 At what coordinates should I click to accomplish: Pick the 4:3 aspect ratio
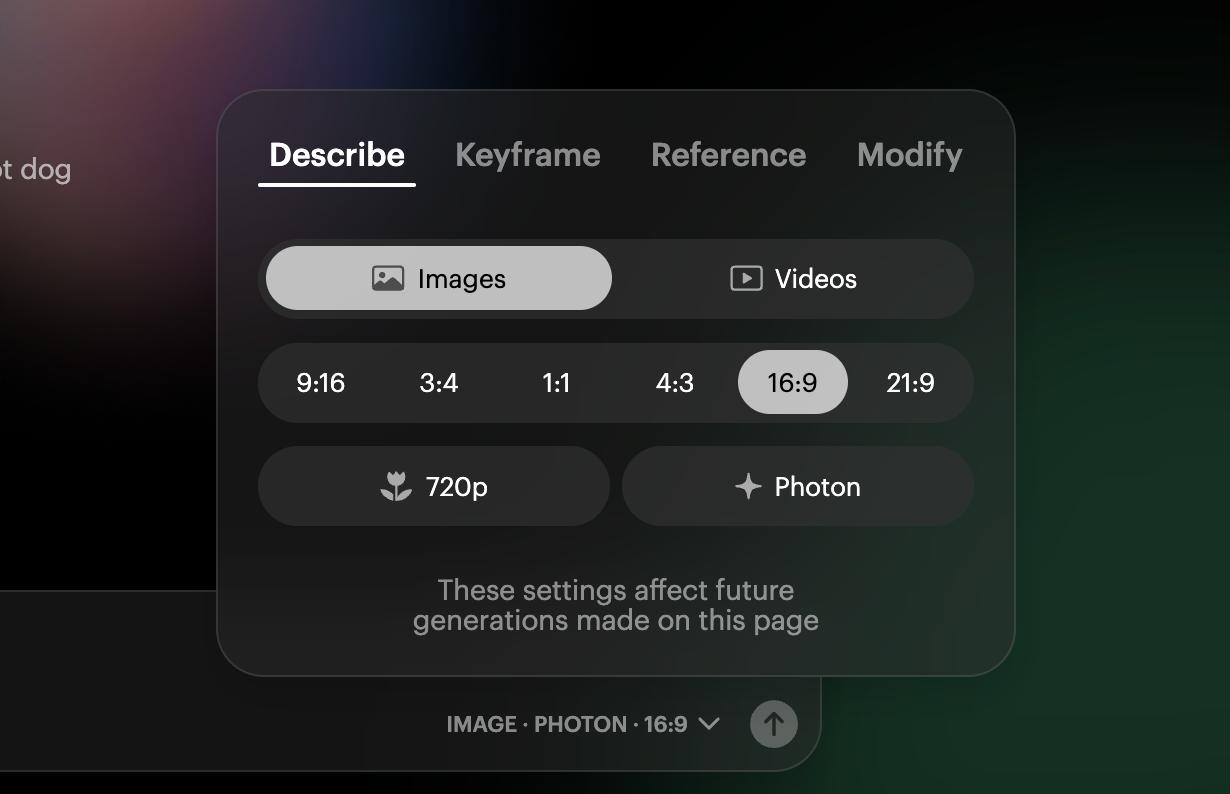(x=675, y=382)
